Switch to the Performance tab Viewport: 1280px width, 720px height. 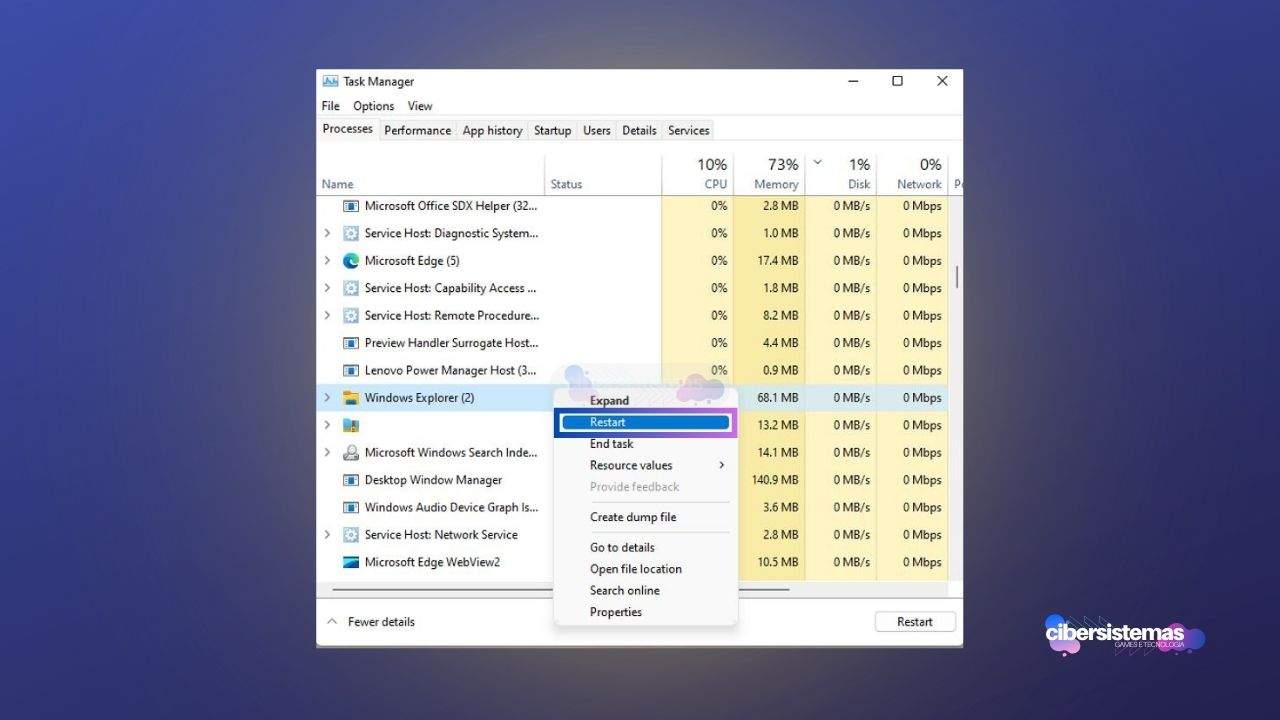[x=417, y=130]
